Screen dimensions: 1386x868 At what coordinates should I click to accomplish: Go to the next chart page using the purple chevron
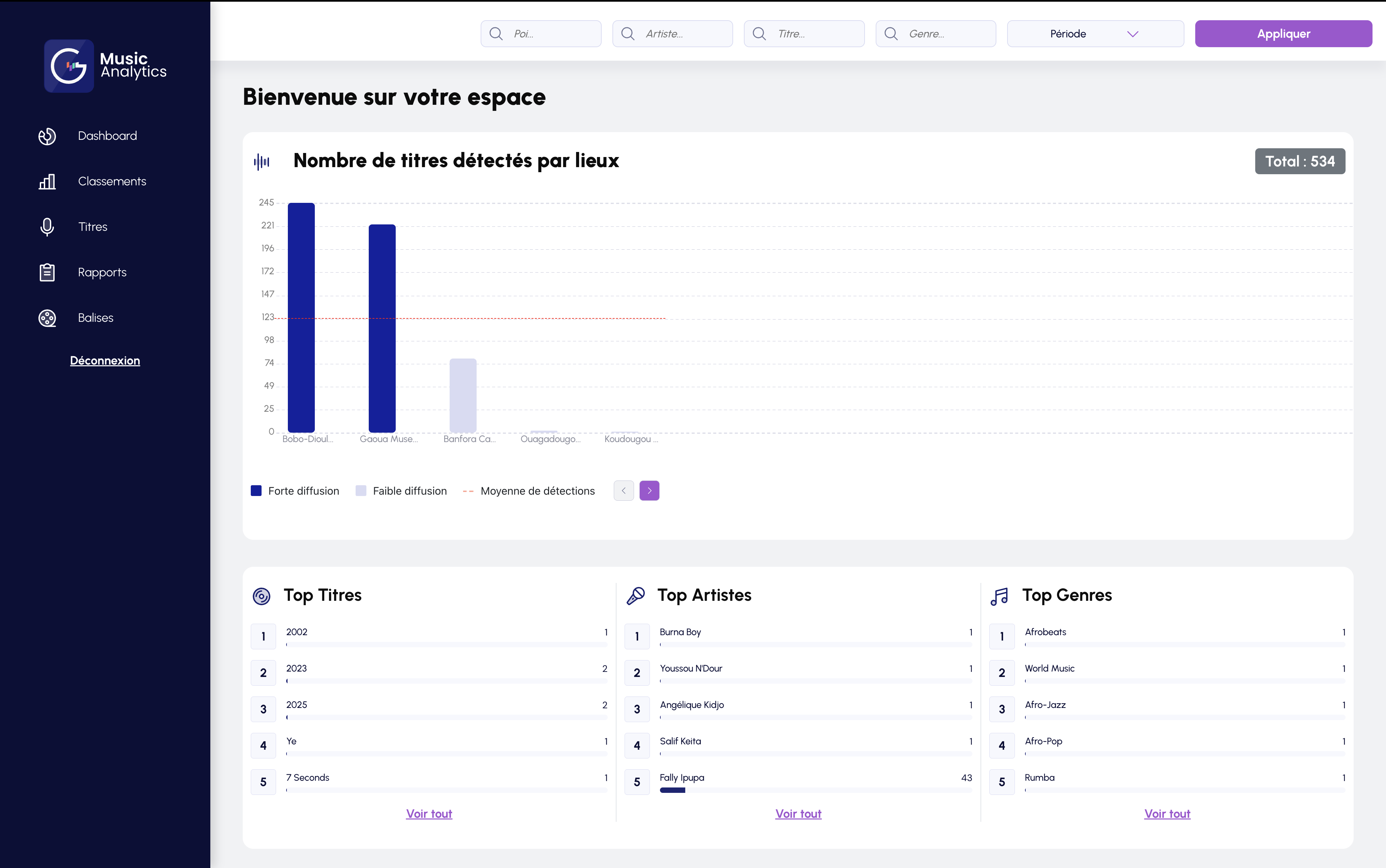point(650,491)
